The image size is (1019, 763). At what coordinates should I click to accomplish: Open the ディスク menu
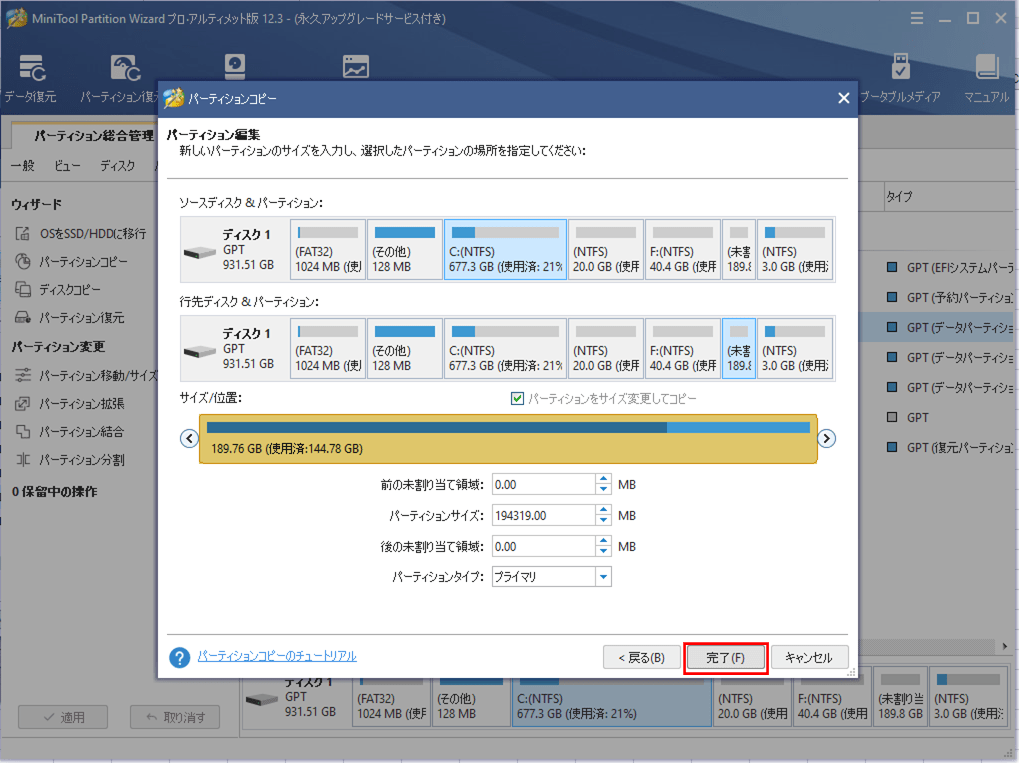[118, 166]
